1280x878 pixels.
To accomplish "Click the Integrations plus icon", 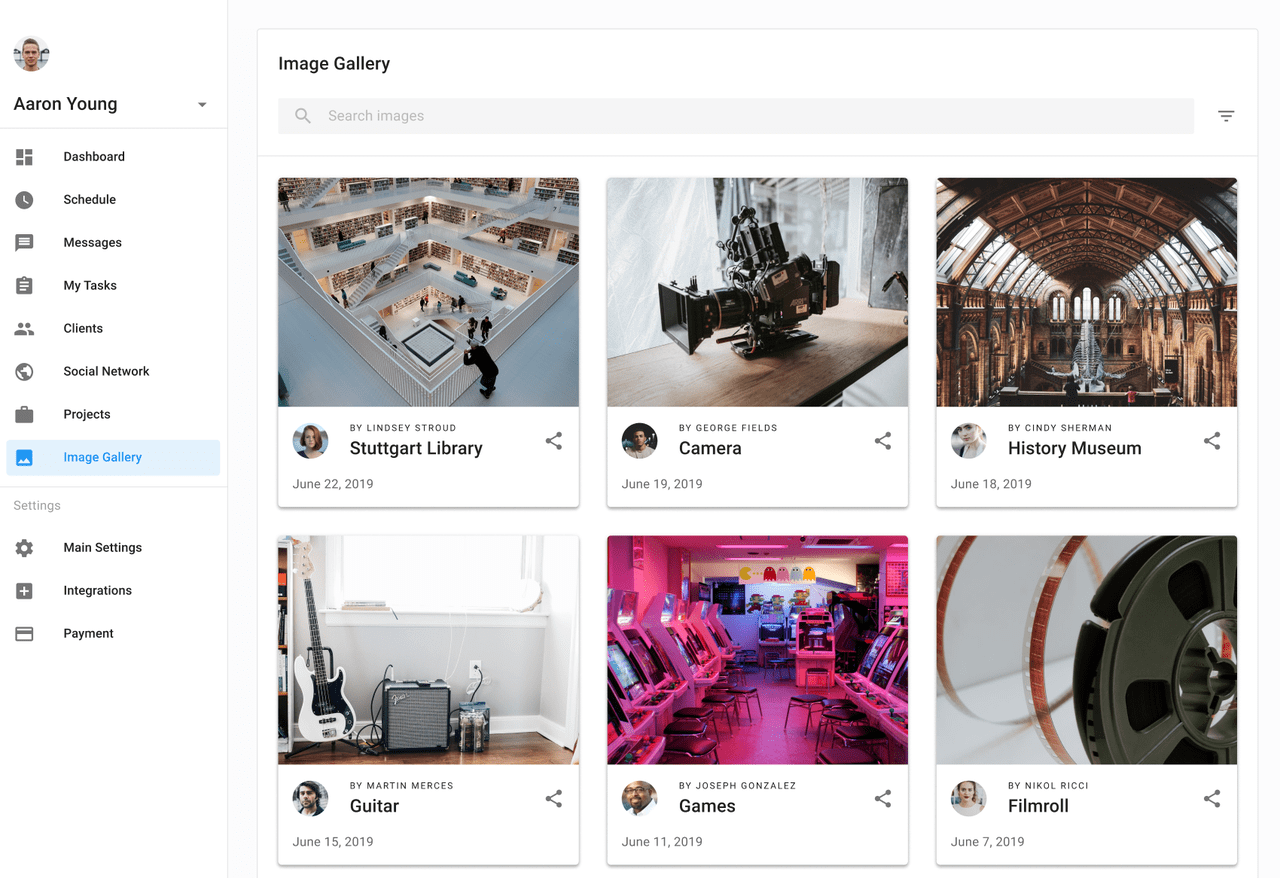I will coord(24,591).
